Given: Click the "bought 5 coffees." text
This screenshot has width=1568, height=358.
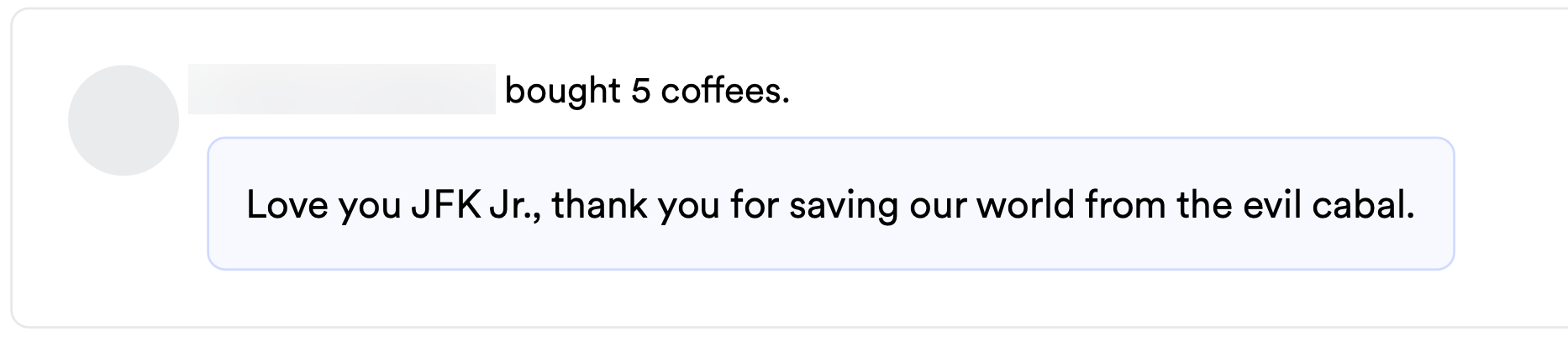Looking at the screenshot, I should tap(647, 91).
